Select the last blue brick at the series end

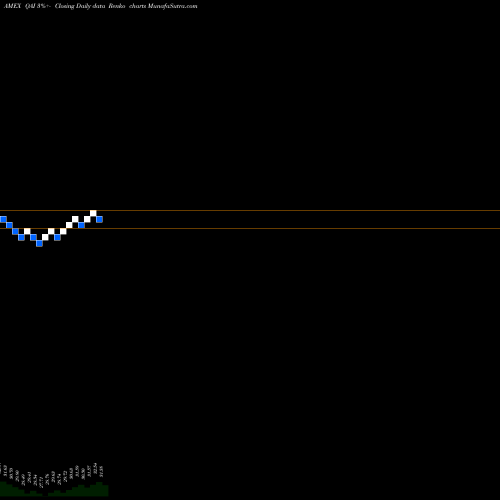[x=99, y=219]
